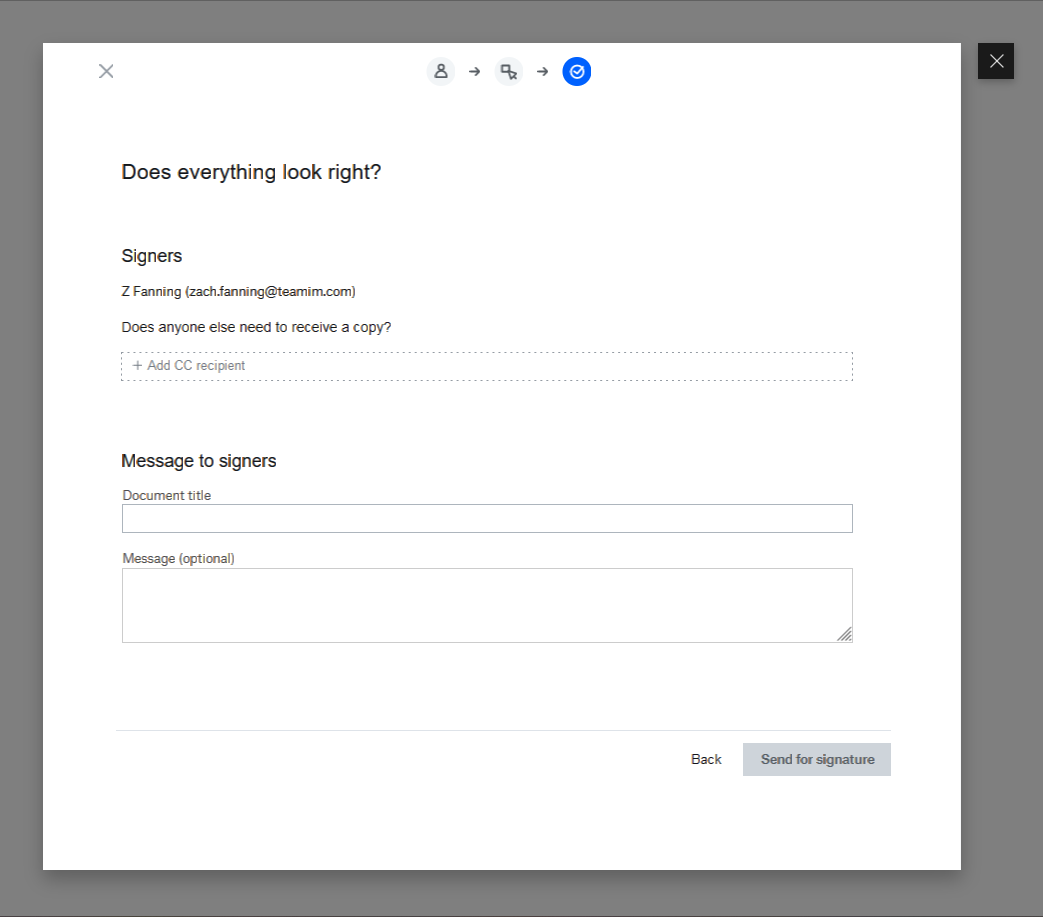This screenshot has height=917, width=1043.
Task: Go back with the Back button
Action: (x=706, y=759)
